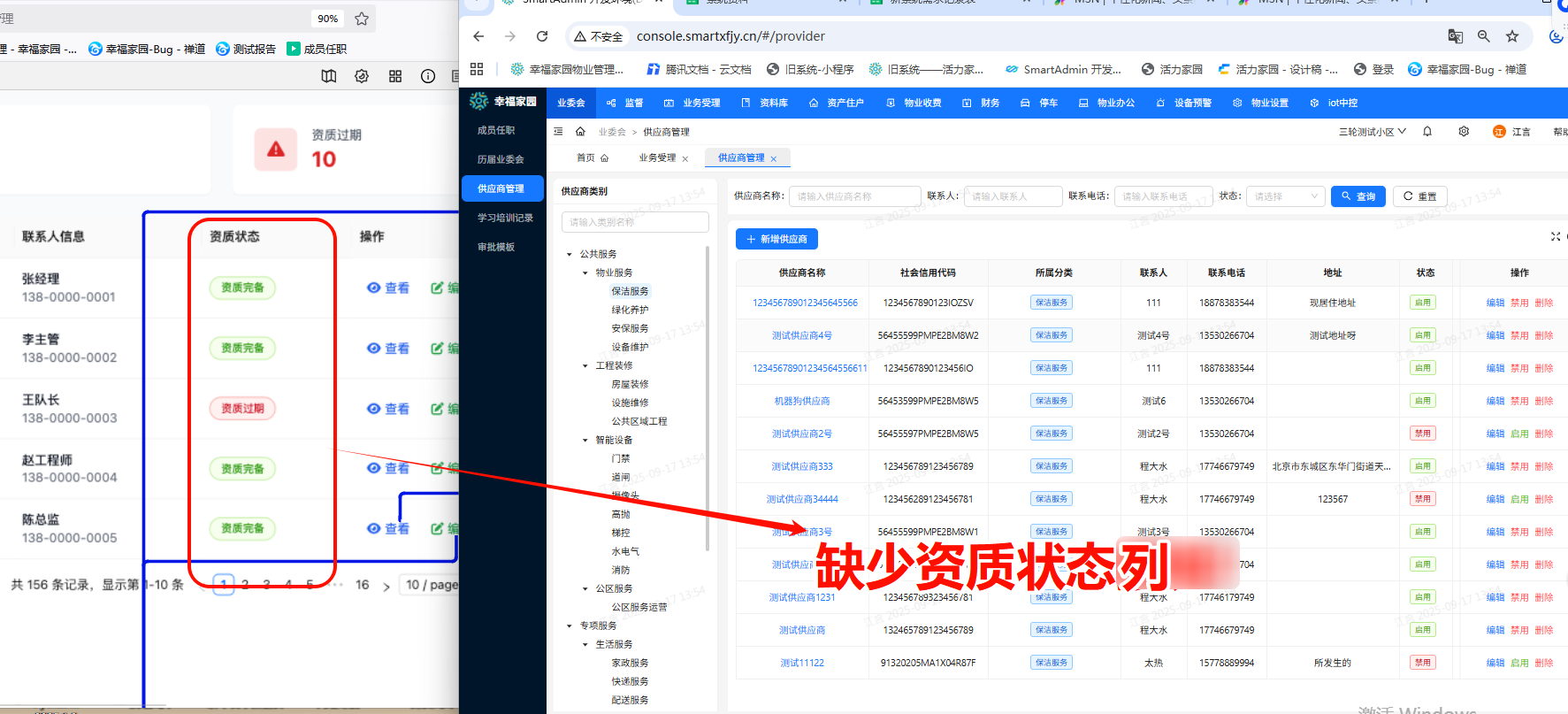Click the home icon in the breadcrumb
The height and width of the screenshot is (714, 1568).
pyautogui.click(x=580, y=132)
